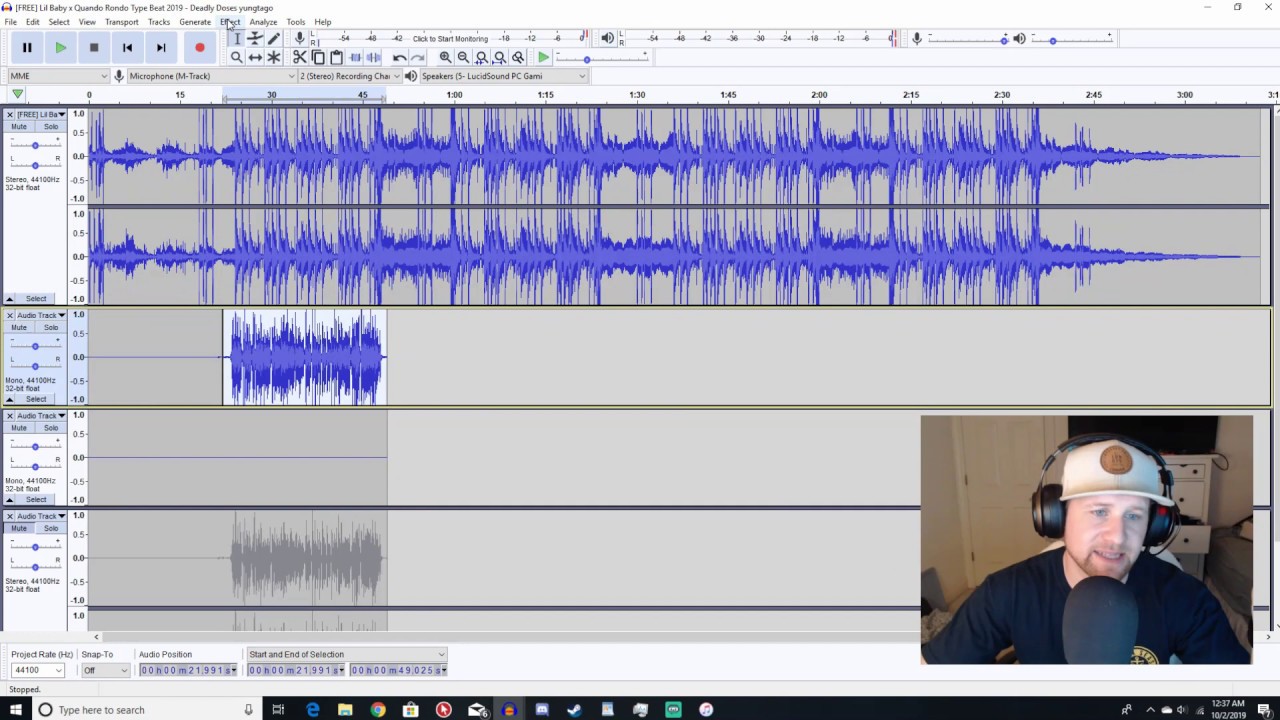The image size is (1280, 720).
Task: Solo the bottom stereo Audio Track
Action: (x=50, y=528)
